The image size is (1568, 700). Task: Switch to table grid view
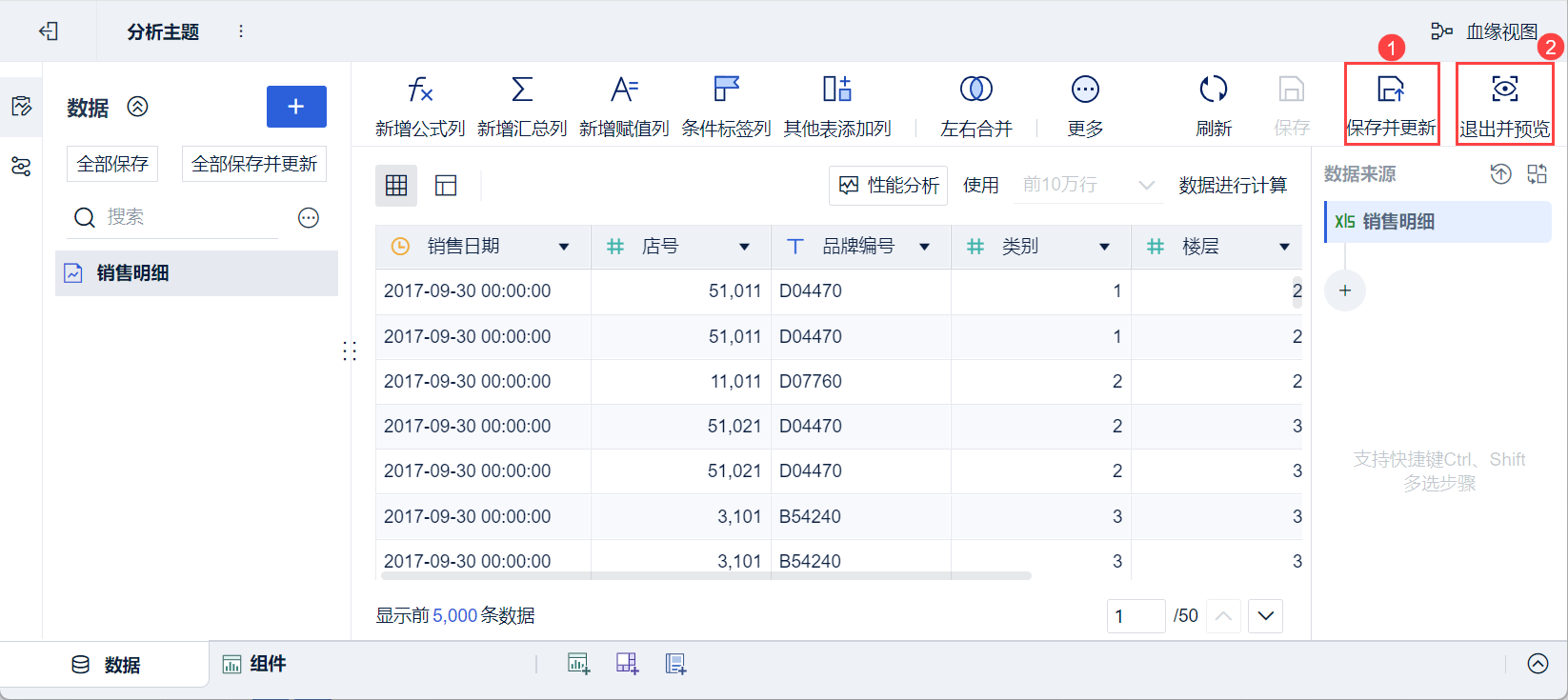pyautogui.click(x=396, y=186)
